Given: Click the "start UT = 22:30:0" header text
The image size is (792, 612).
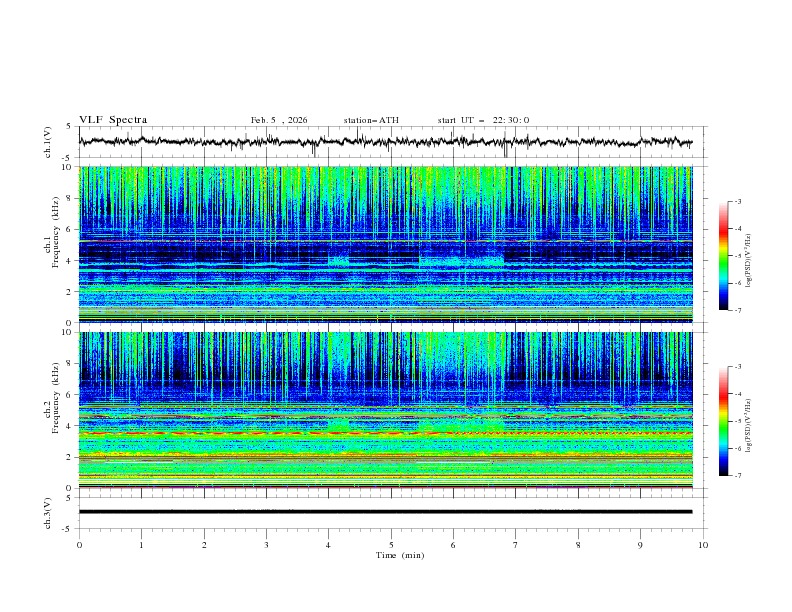Looking at the screenshot, I should pyautogui.click(x=483, y=120).
